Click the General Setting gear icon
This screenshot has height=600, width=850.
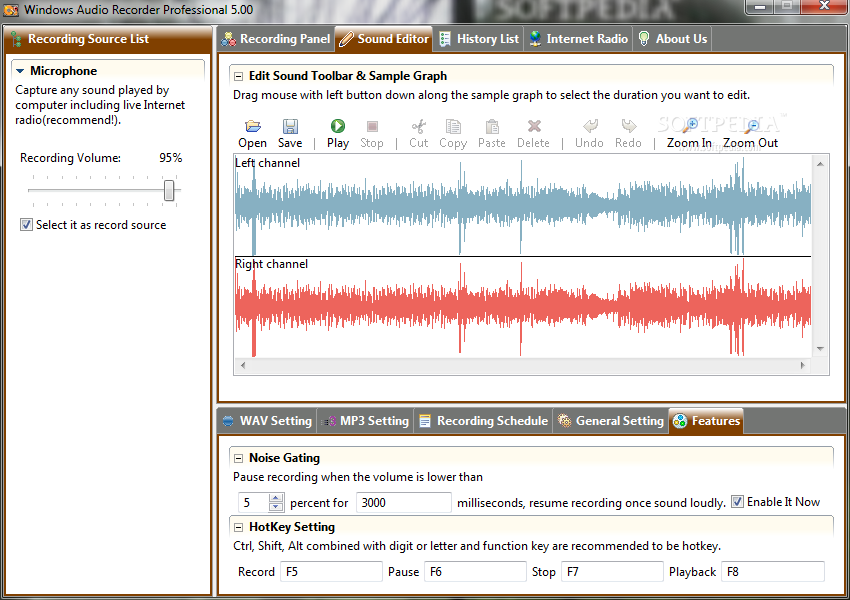click(x=564, y=421)
